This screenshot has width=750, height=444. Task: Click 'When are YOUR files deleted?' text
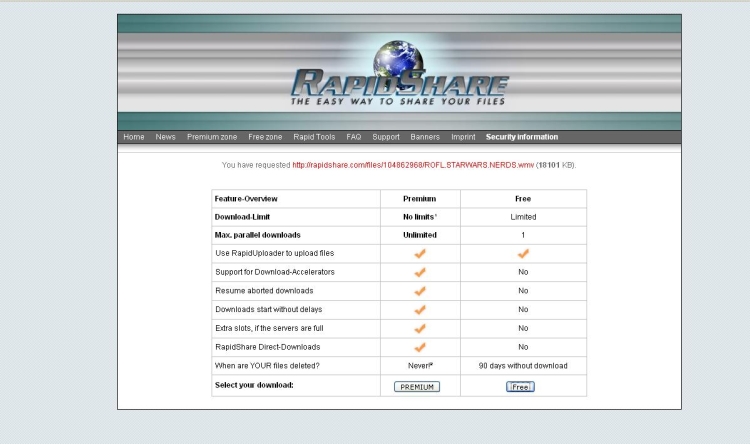point(267,366)
